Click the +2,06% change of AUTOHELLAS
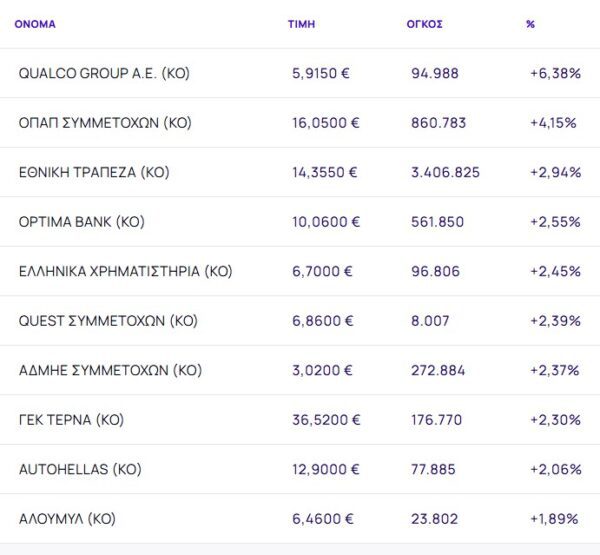This screenshot has width=600, height=555. (555, 469)
